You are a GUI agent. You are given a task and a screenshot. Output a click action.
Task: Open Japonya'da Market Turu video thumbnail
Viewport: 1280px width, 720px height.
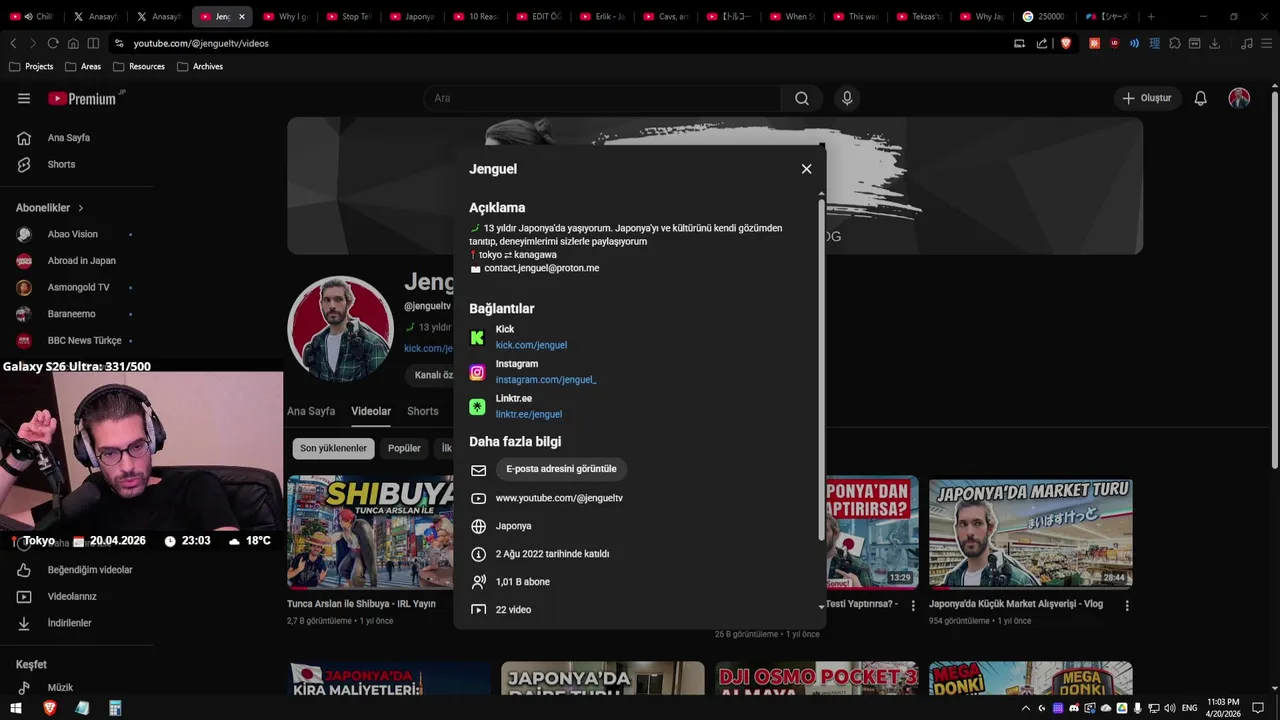coord(1030,533)
